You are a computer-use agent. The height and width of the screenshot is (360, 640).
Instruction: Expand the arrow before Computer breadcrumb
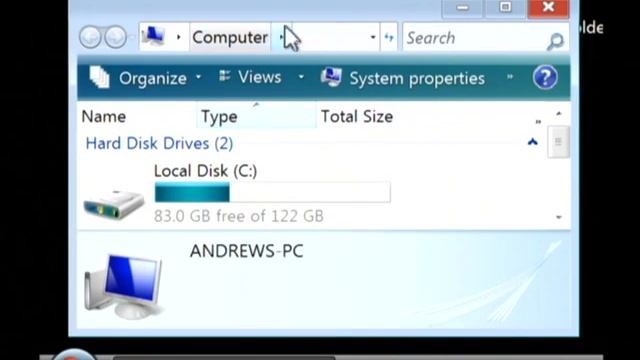click(x=178, y=37)
